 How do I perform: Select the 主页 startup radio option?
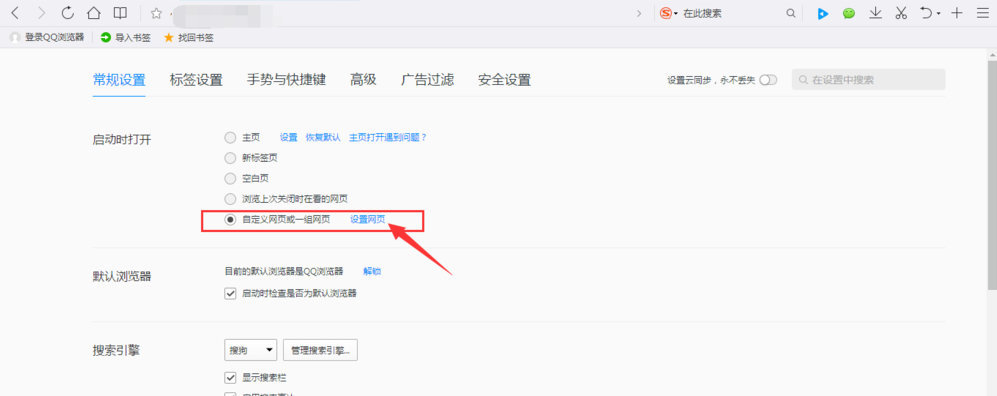230,137
